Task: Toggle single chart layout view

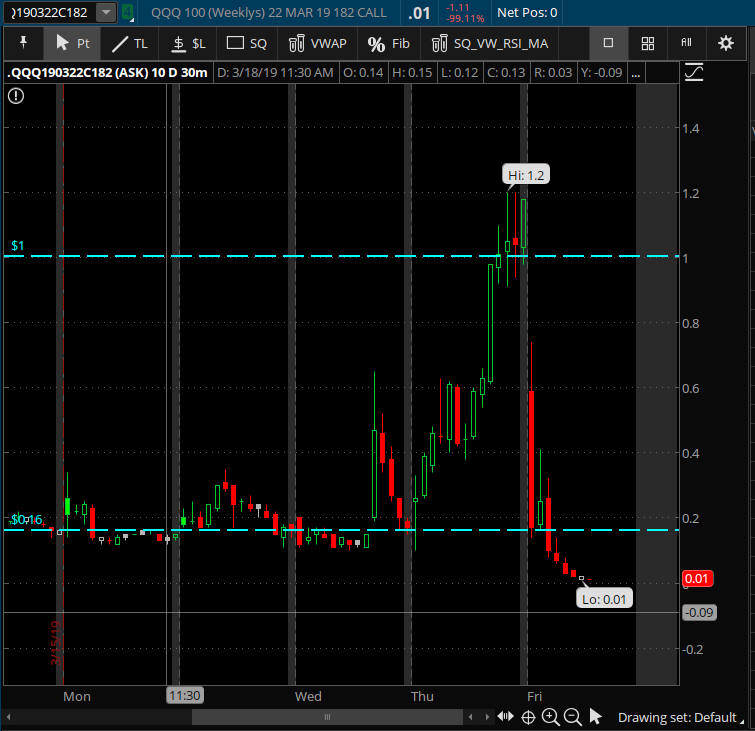Action: 608,43
